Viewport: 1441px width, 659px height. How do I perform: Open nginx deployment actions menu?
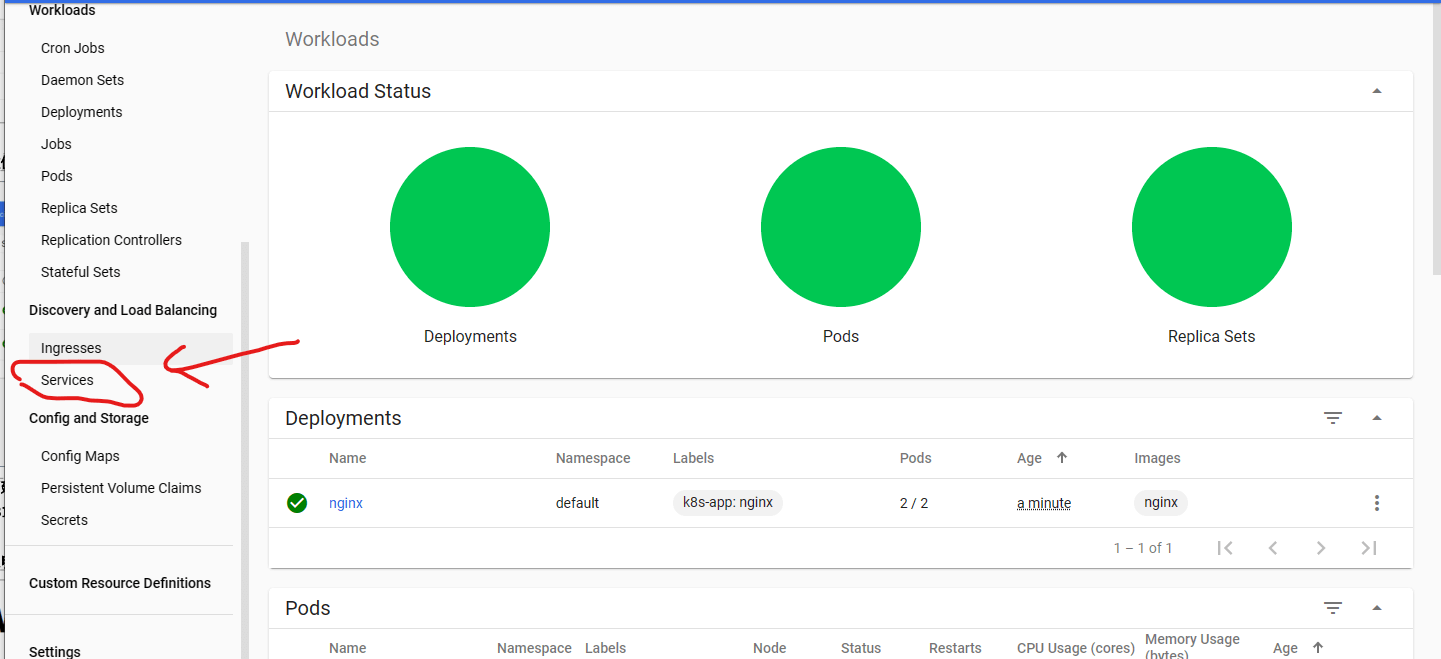coord(1377,503)
